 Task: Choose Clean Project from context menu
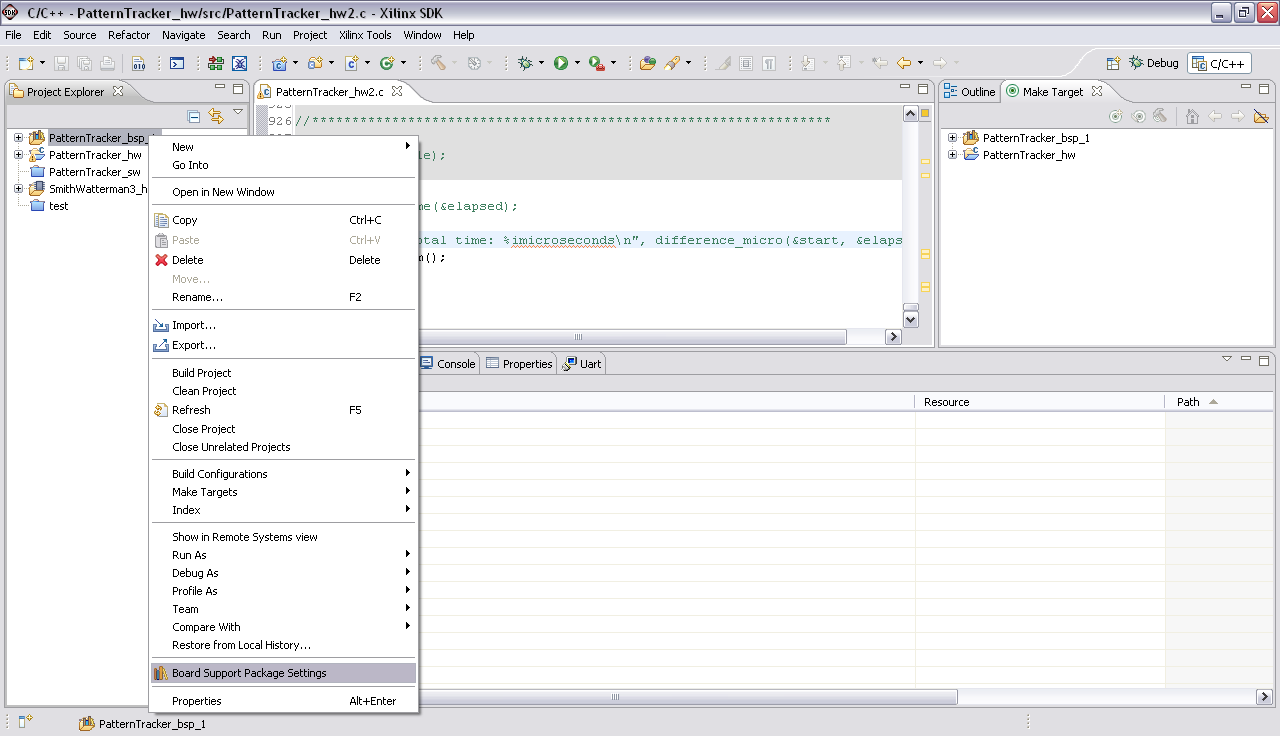[x=283, y=391]
